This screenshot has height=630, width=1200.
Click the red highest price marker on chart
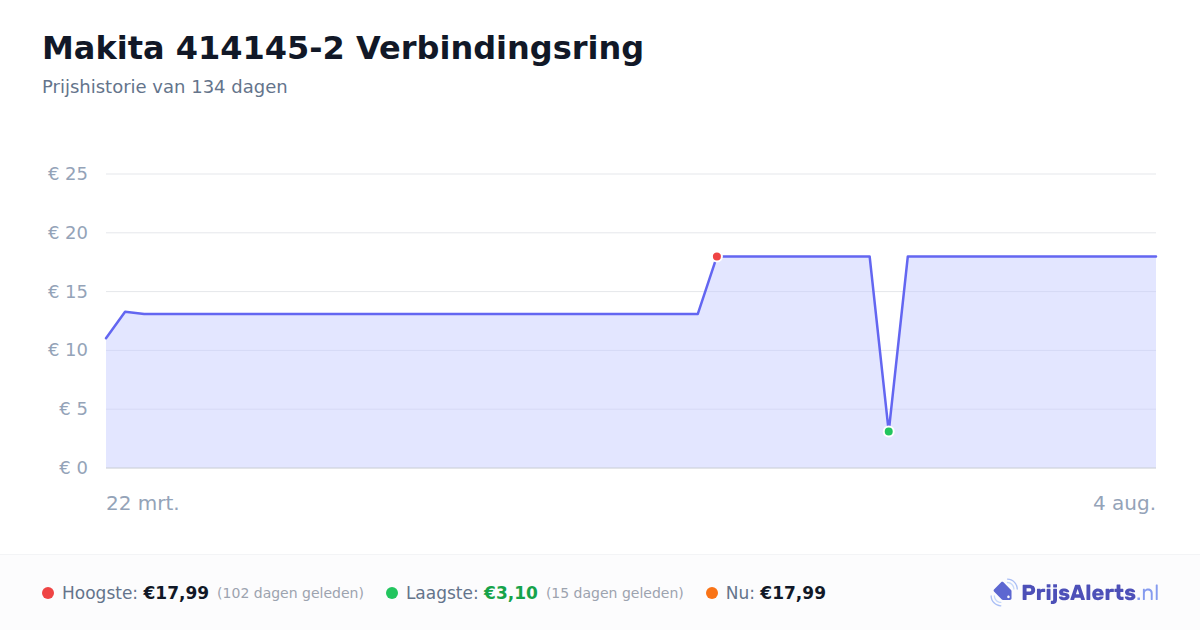pos(717,257)
